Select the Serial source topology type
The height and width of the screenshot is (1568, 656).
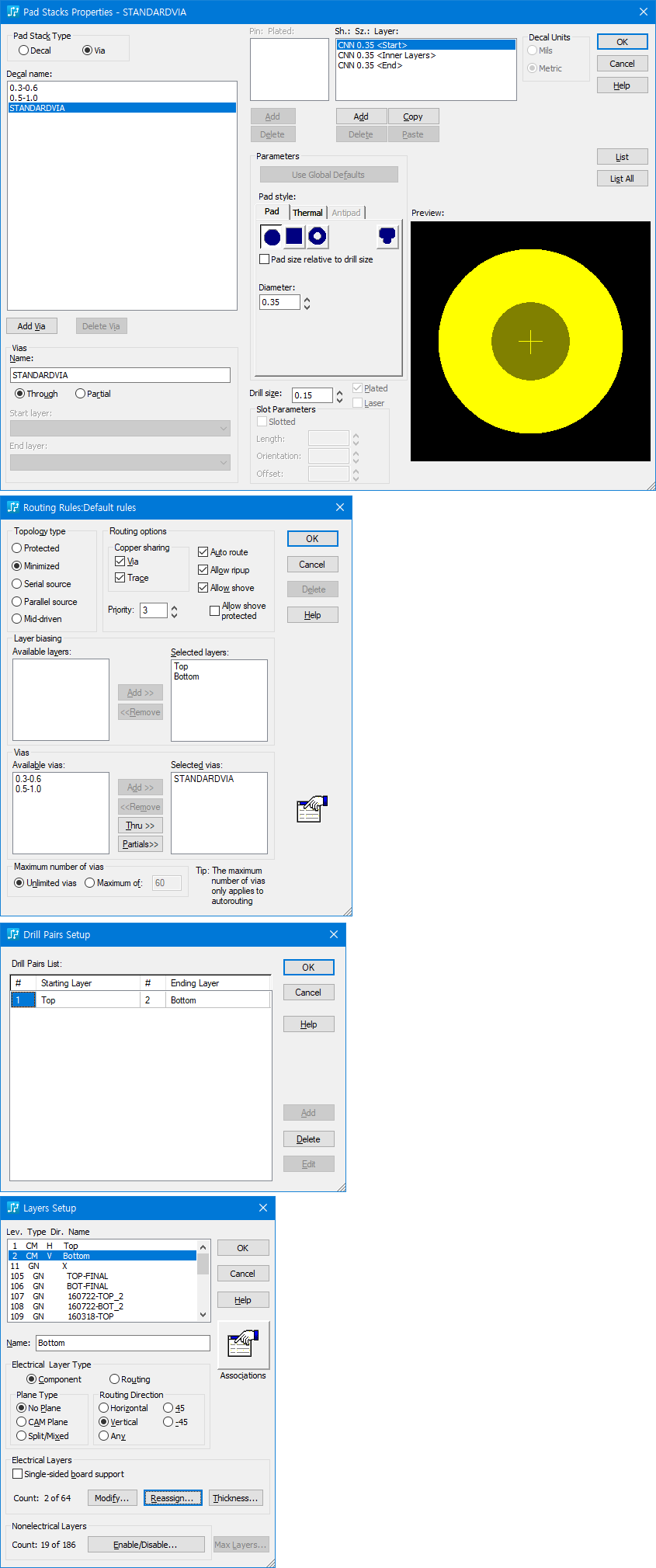[17, 584]
